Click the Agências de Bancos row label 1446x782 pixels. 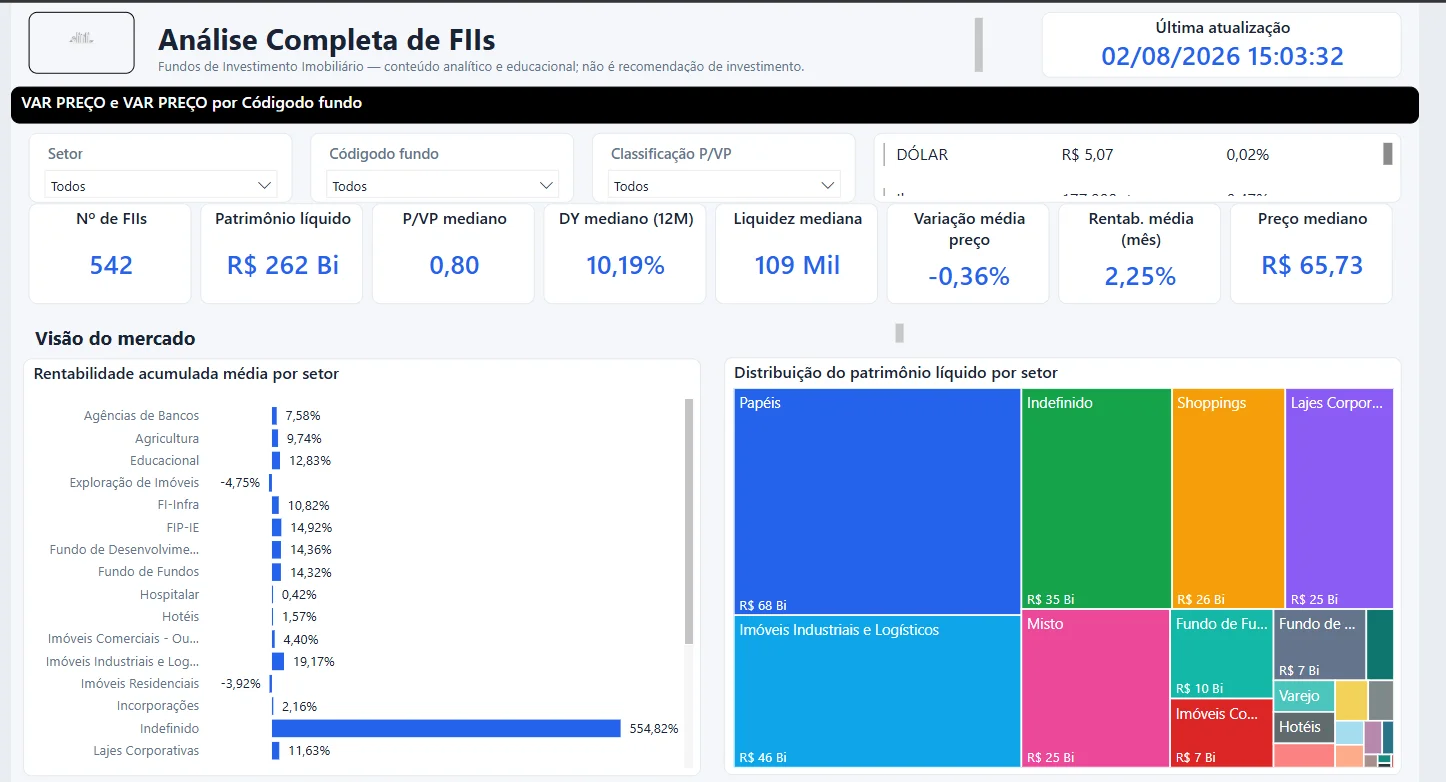click(x=141, y=416)
